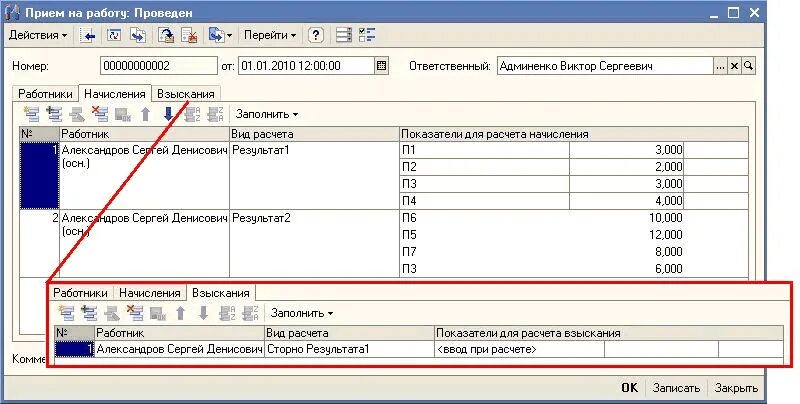Viewport: 800px width, 404px height.
Task: Delete row with red-cross icon in Начисления toolbar
Action: [100, 114]
